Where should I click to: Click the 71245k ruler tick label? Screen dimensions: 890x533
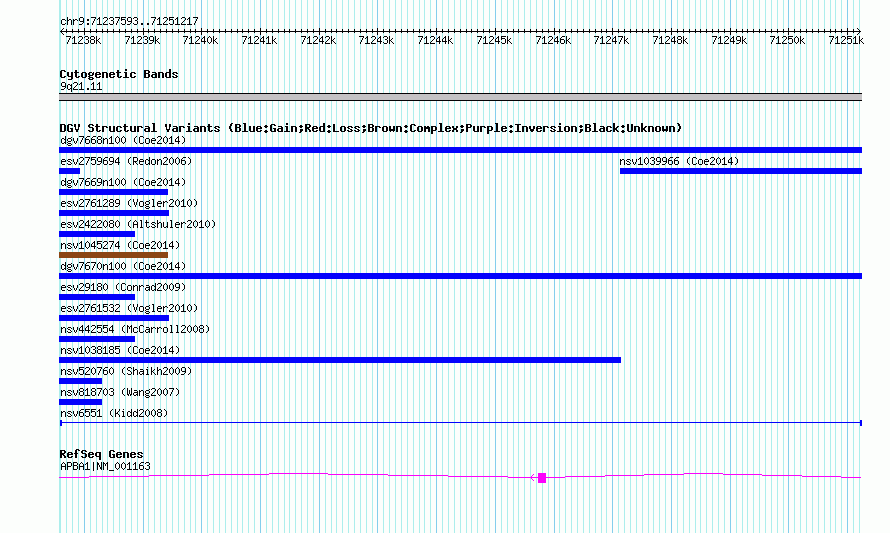[x=494, y=40]
